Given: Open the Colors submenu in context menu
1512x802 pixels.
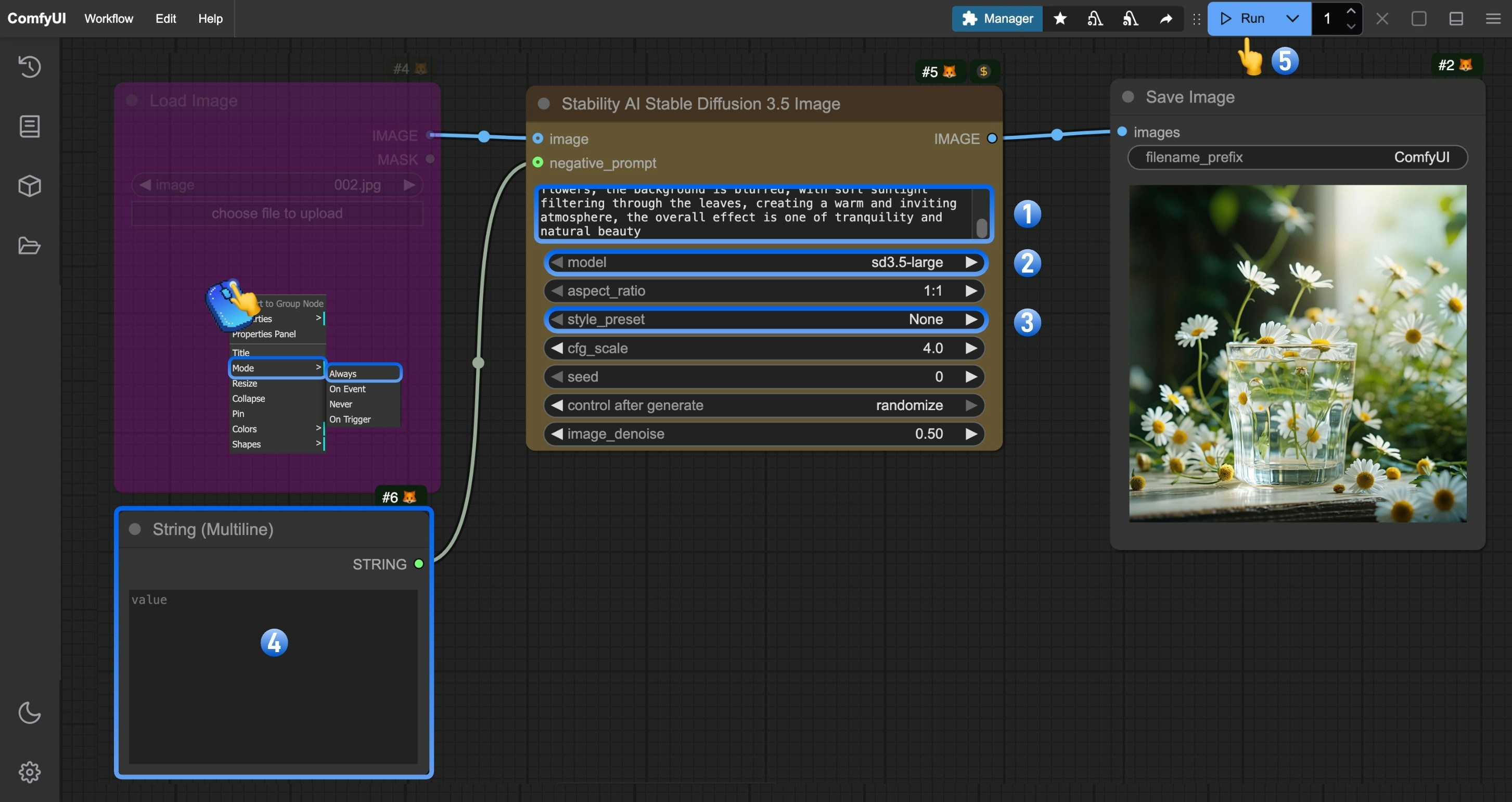Looking at the screenshot, I should pyautogui.click(x=244, y=429).
